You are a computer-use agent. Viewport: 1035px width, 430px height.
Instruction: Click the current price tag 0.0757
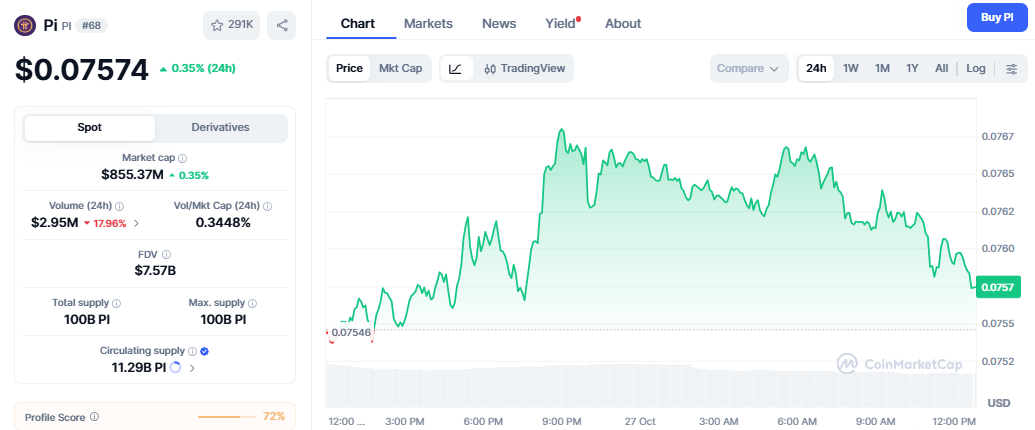click(998, 287)
